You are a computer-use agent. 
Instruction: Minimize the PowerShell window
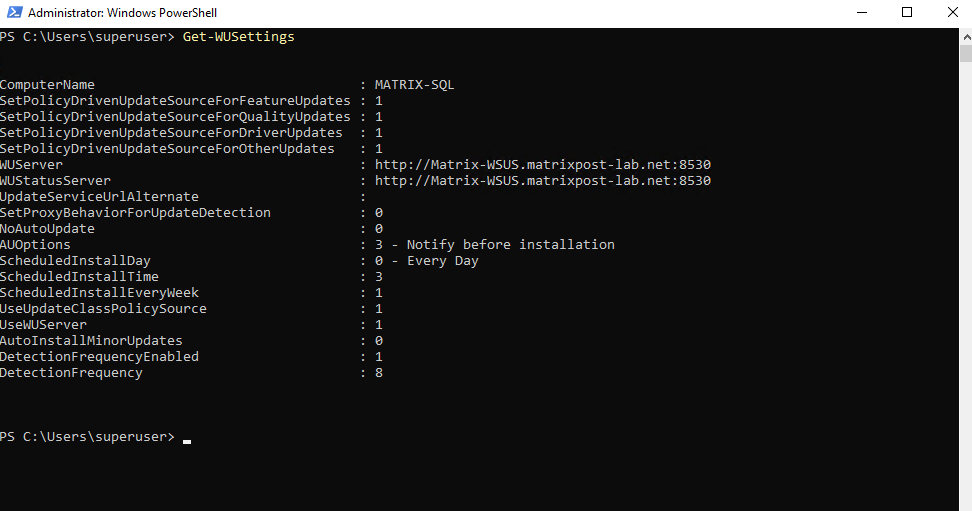pos(863,13)
